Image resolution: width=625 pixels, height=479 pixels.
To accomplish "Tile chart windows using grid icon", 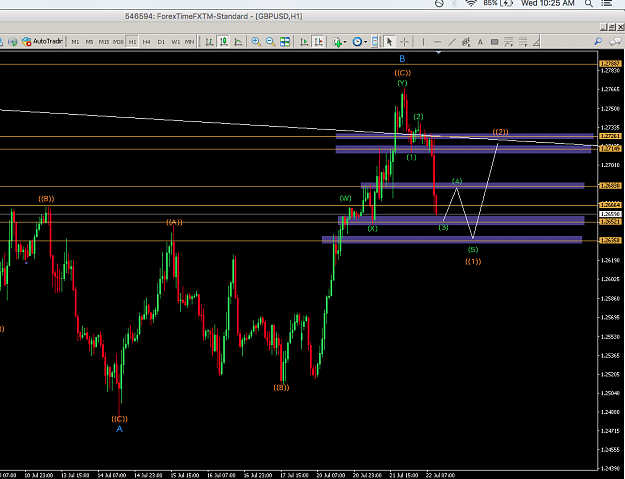I will click(285, 41).
